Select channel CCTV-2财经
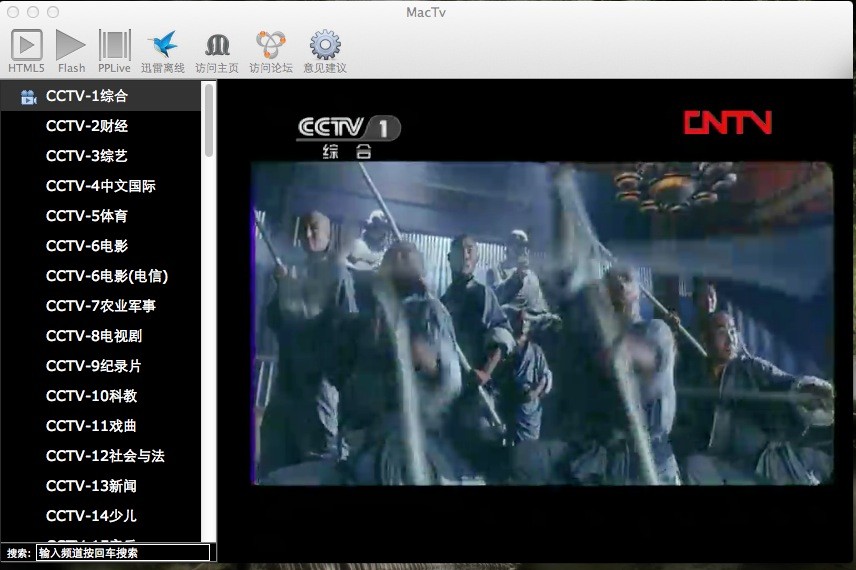Image resolution: width=856 pixels, height=570 pixels. [x=87, y=126]
